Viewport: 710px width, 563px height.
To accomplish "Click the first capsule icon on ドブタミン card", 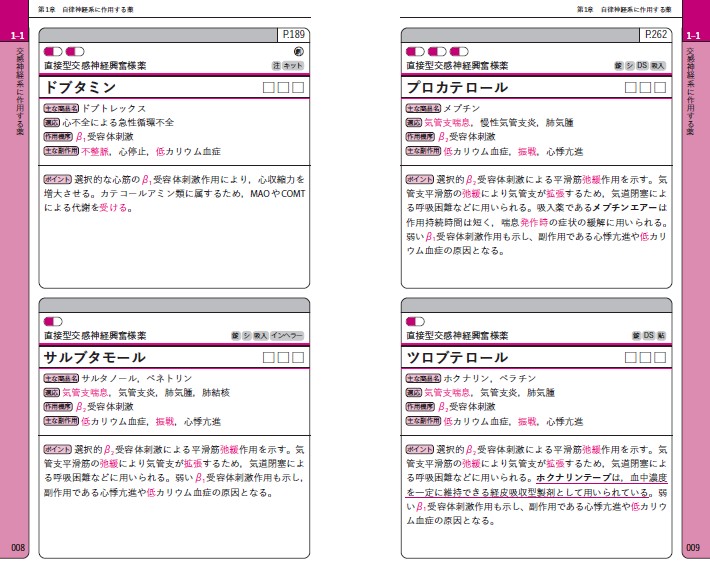I will [x=53, y=50].
